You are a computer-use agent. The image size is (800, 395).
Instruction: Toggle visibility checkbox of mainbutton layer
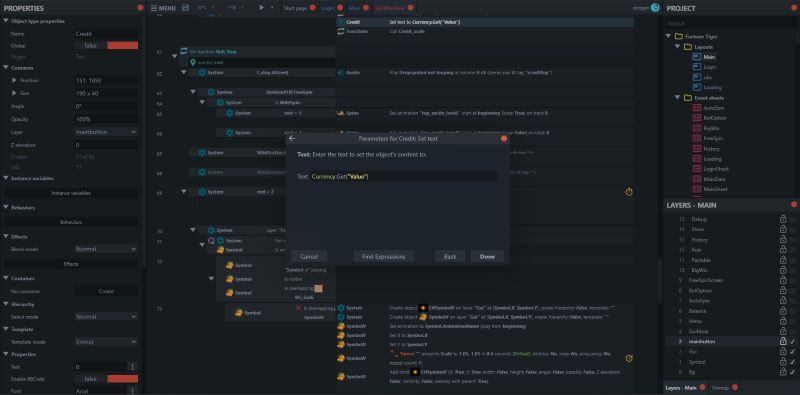tap(792, 341)
